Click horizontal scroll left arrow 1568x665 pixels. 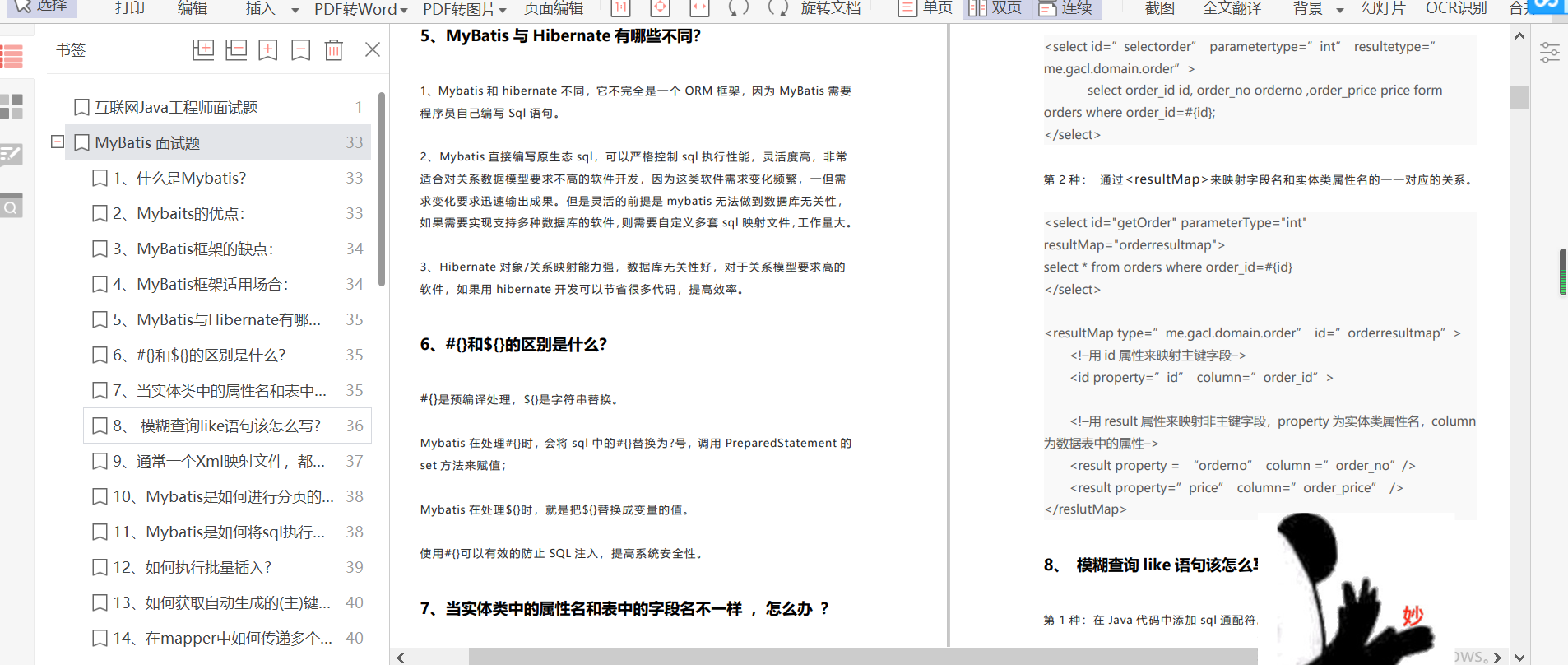click(401, 657)
